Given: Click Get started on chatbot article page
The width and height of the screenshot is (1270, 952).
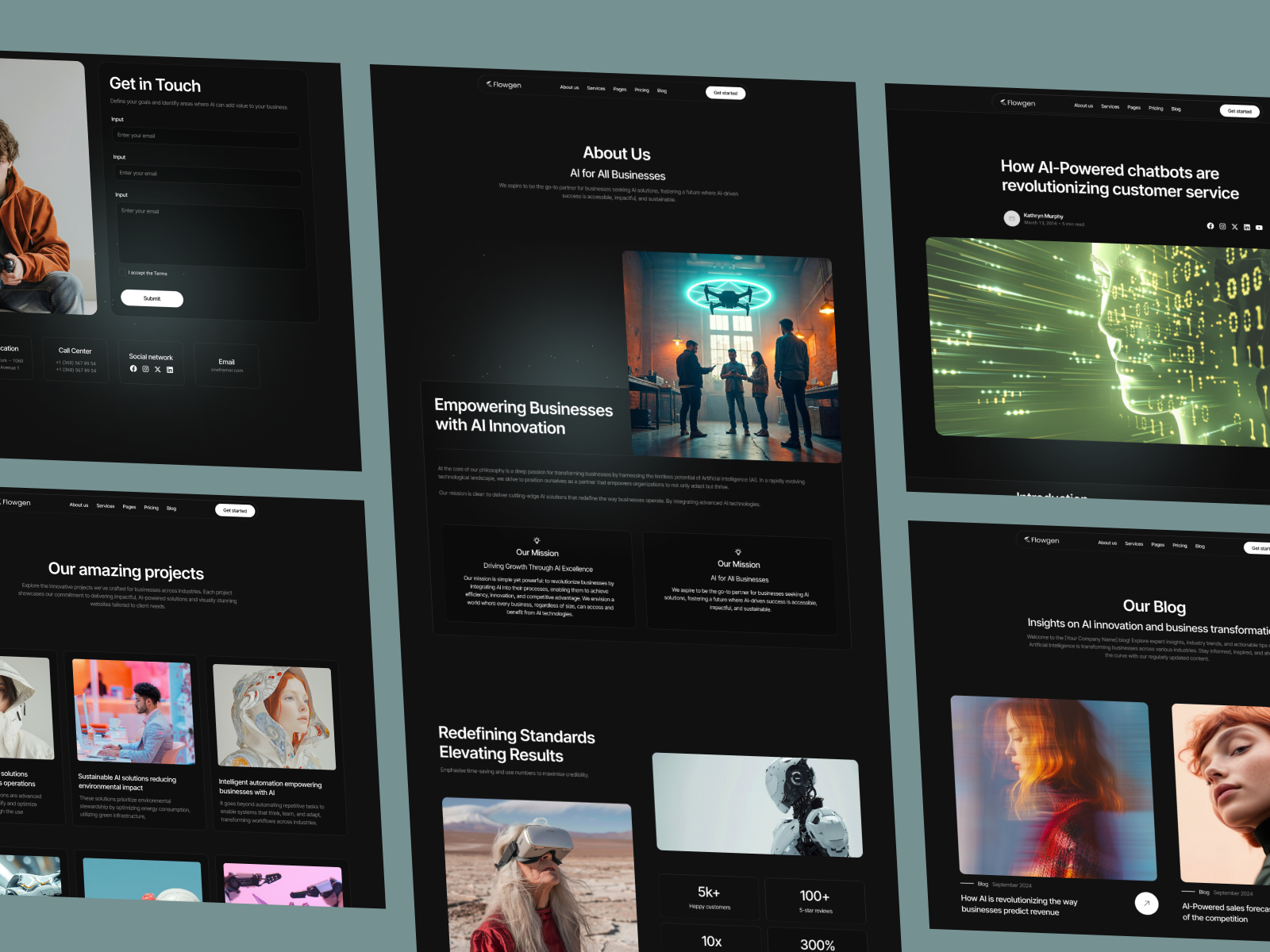Looking at the screenshot, I should tap(1240, 111).
